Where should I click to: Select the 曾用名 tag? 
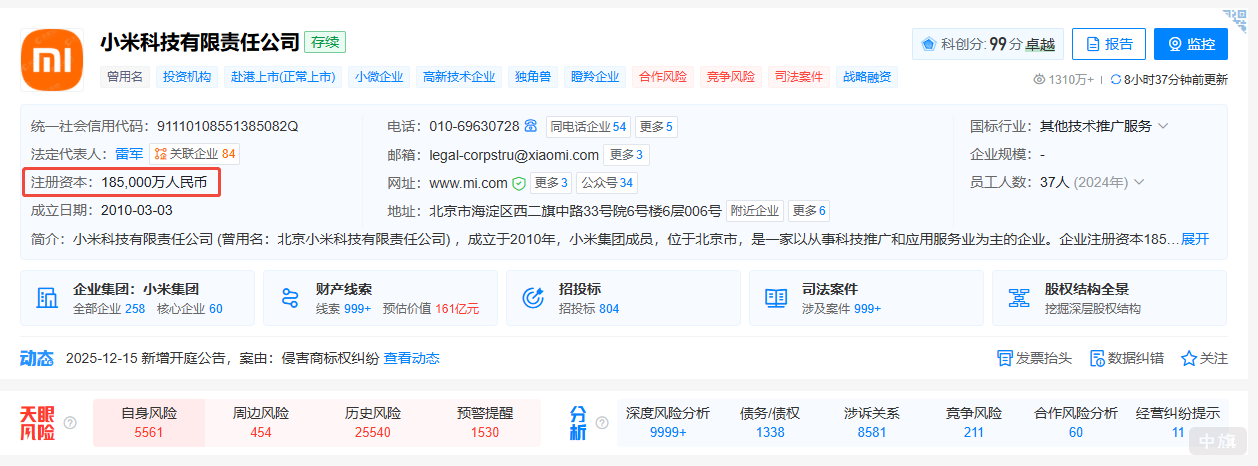(125, 76)
